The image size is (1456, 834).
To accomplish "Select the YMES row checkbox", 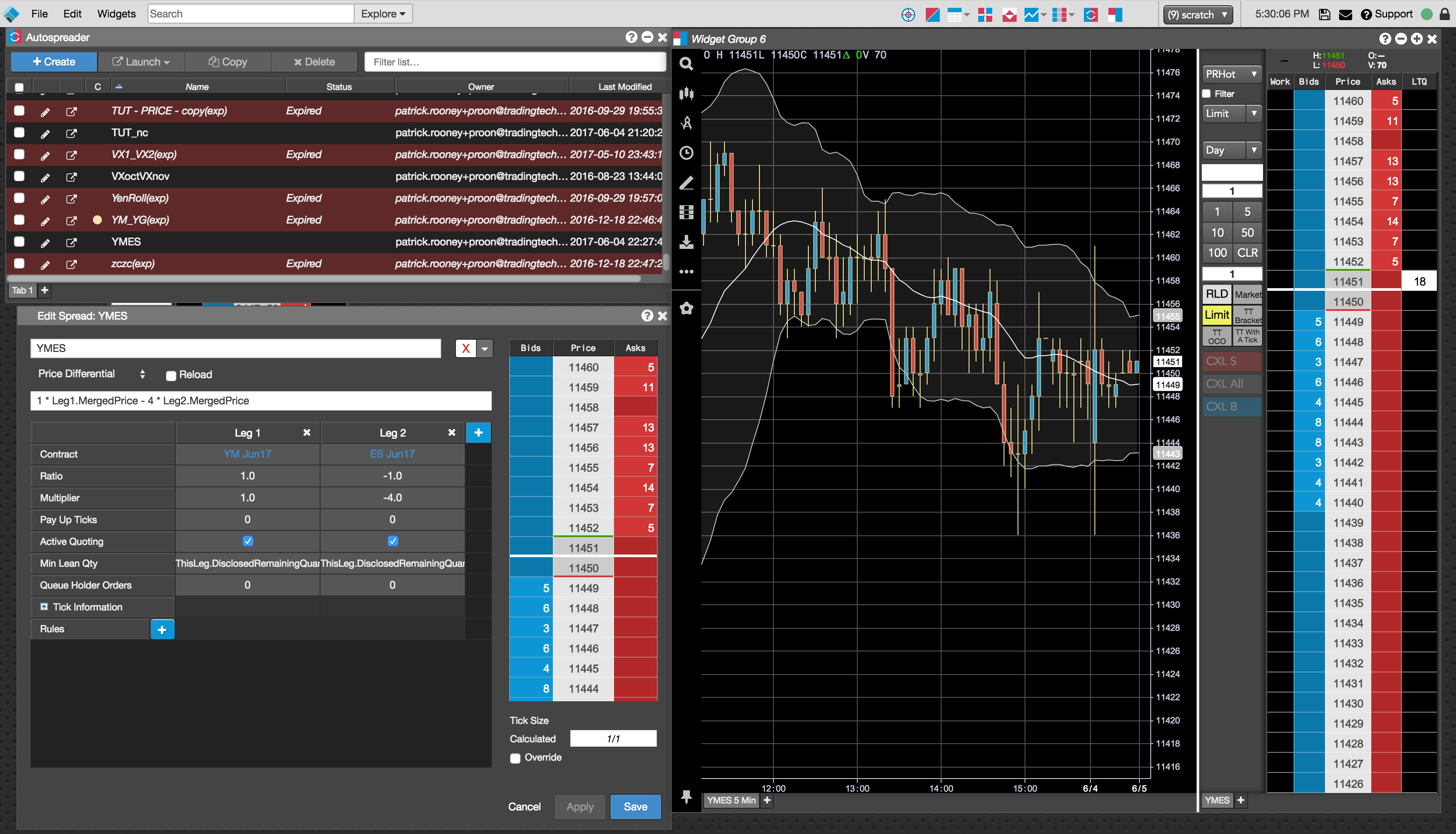I will pos(19,241).
